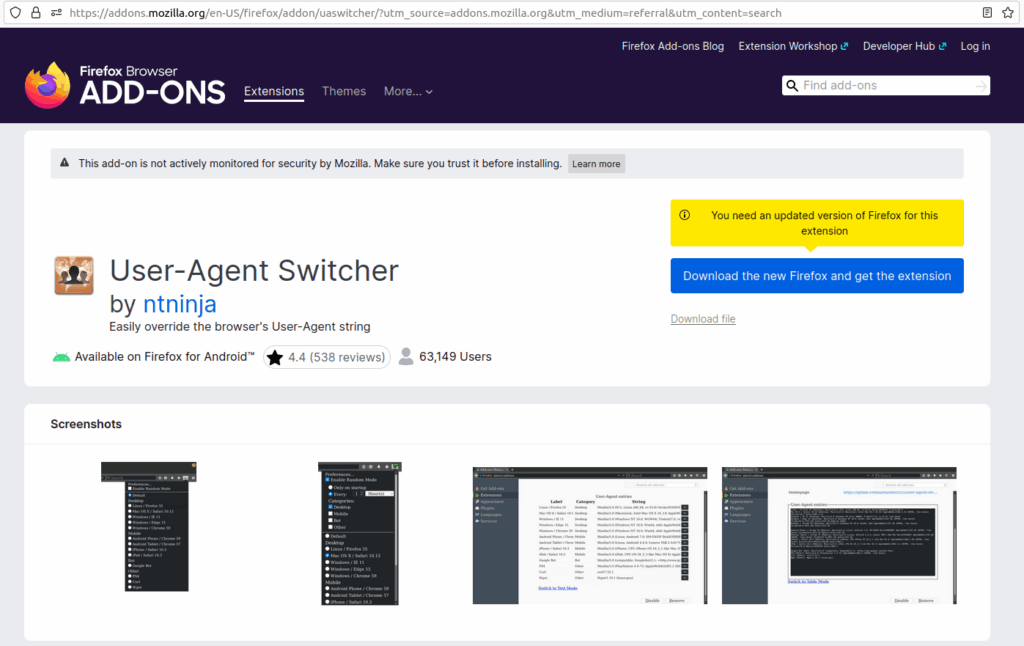Open the Themes tab

coord(344,91)
